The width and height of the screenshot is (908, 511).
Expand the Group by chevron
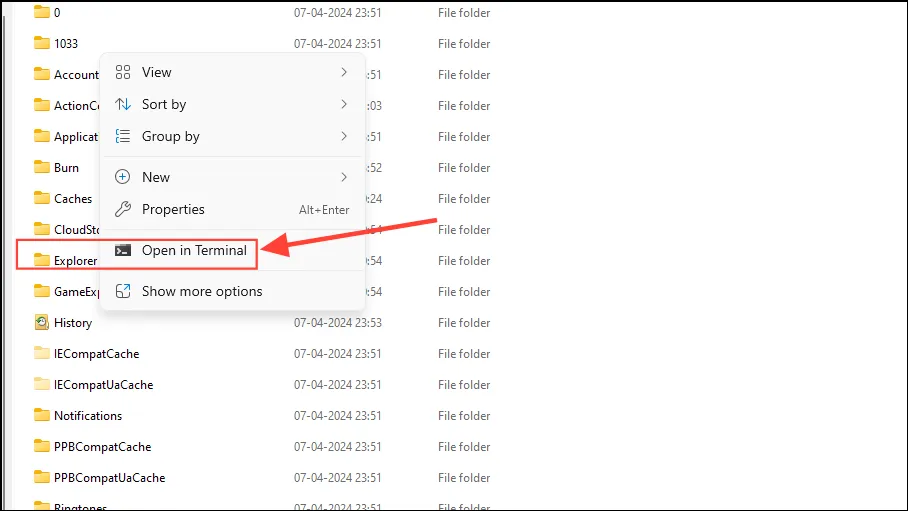(344, 136)
